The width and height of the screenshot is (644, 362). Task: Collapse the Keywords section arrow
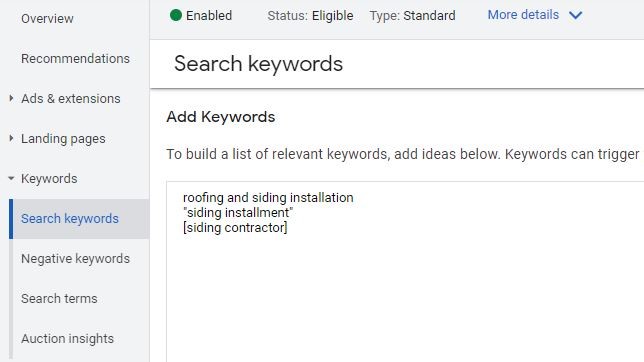(11, 178)
